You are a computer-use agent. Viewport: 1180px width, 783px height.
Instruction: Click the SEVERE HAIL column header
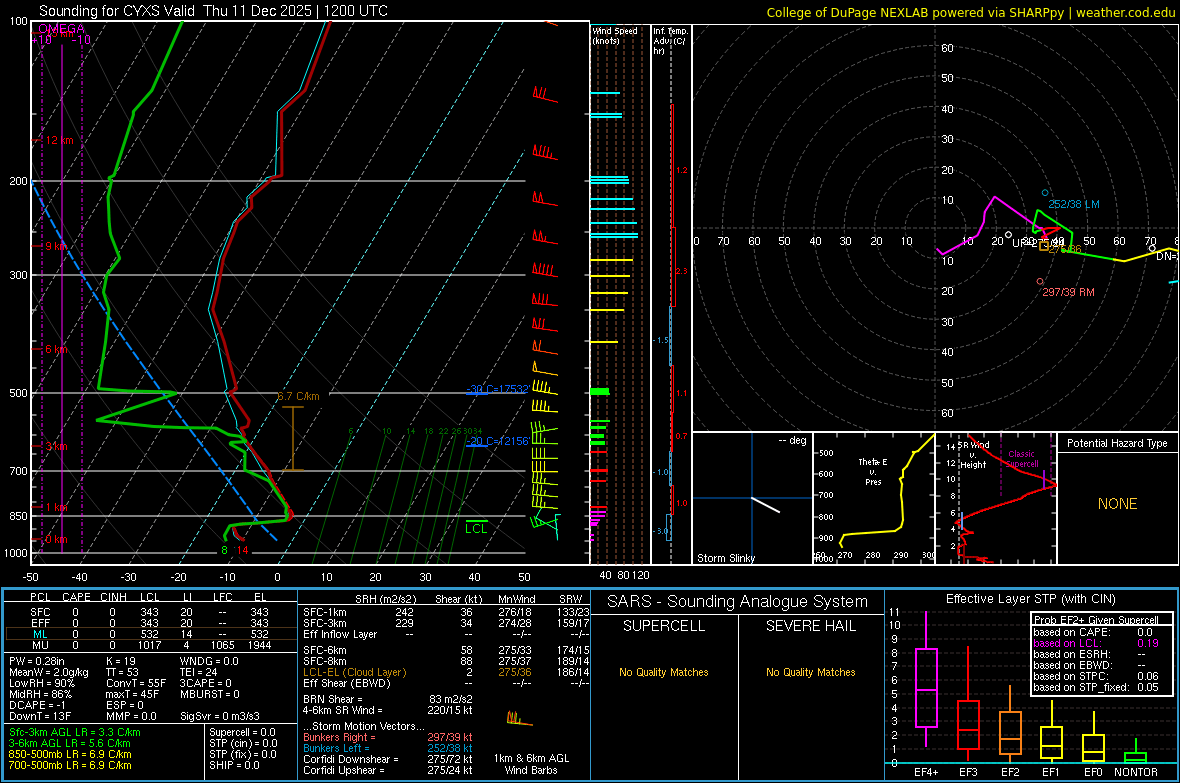click(x=810, y=626)
